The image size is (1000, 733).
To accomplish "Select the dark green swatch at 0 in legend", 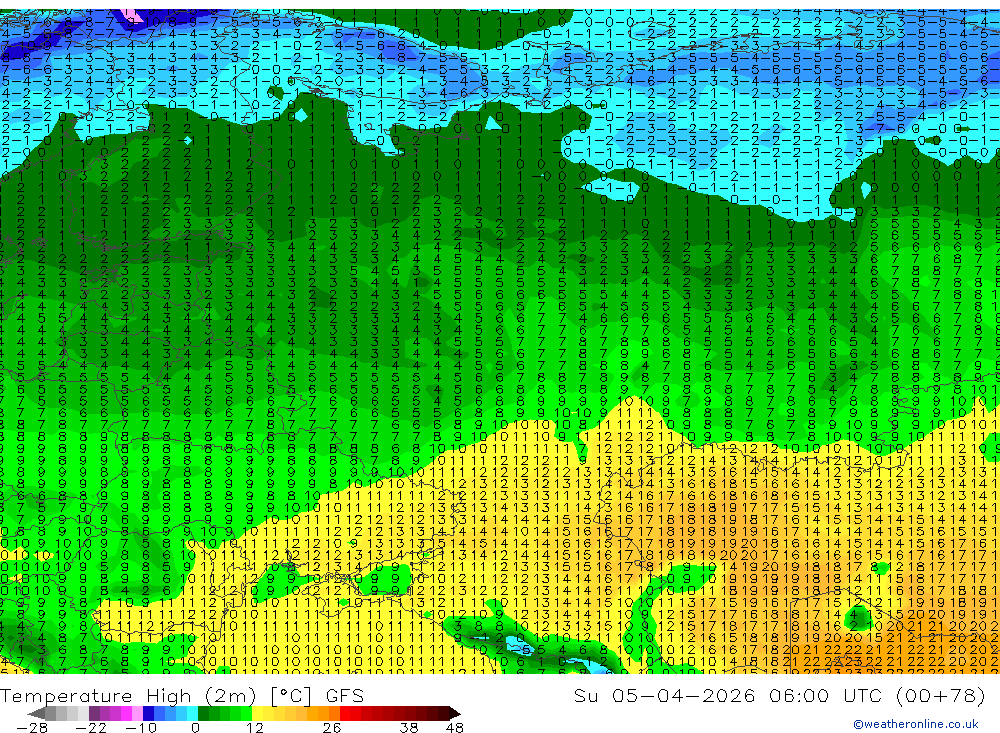I will (203, 714).
